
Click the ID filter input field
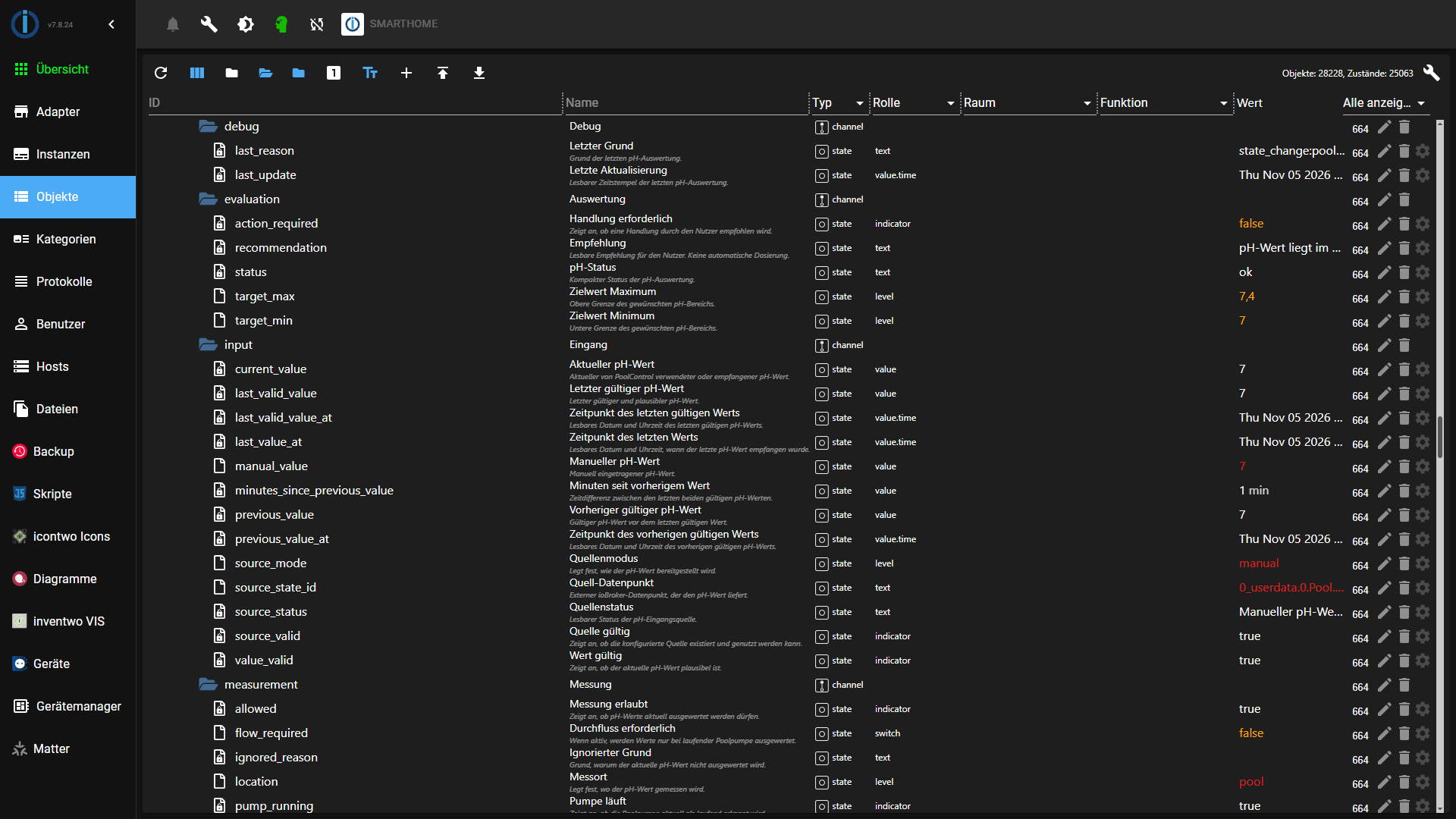pos(354,103)
